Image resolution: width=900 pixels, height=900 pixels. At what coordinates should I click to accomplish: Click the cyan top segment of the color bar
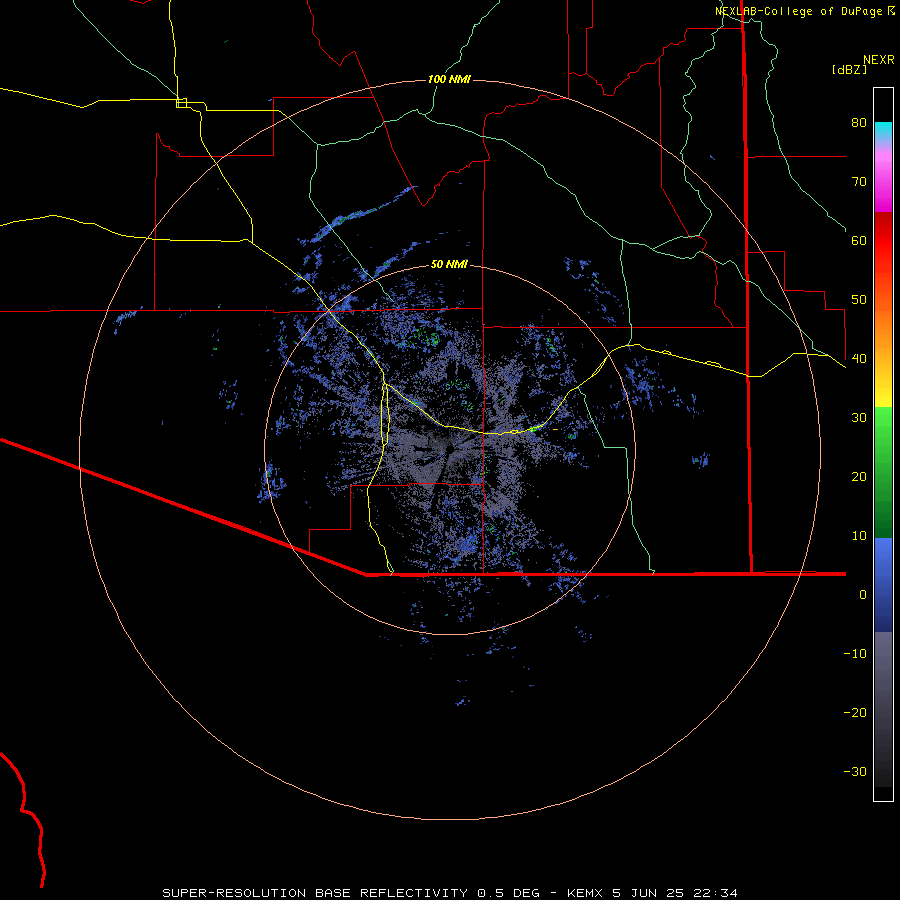[x=883, y=131]
